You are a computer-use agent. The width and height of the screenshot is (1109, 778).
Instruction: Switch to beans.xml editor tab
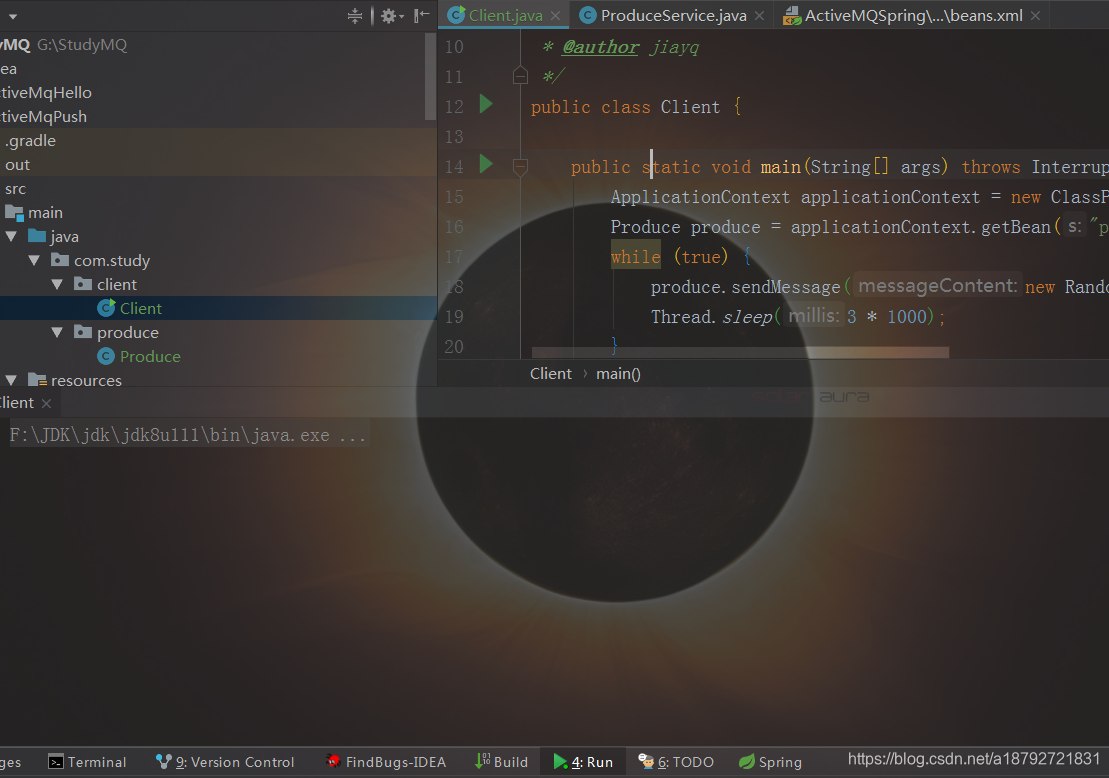912,16
